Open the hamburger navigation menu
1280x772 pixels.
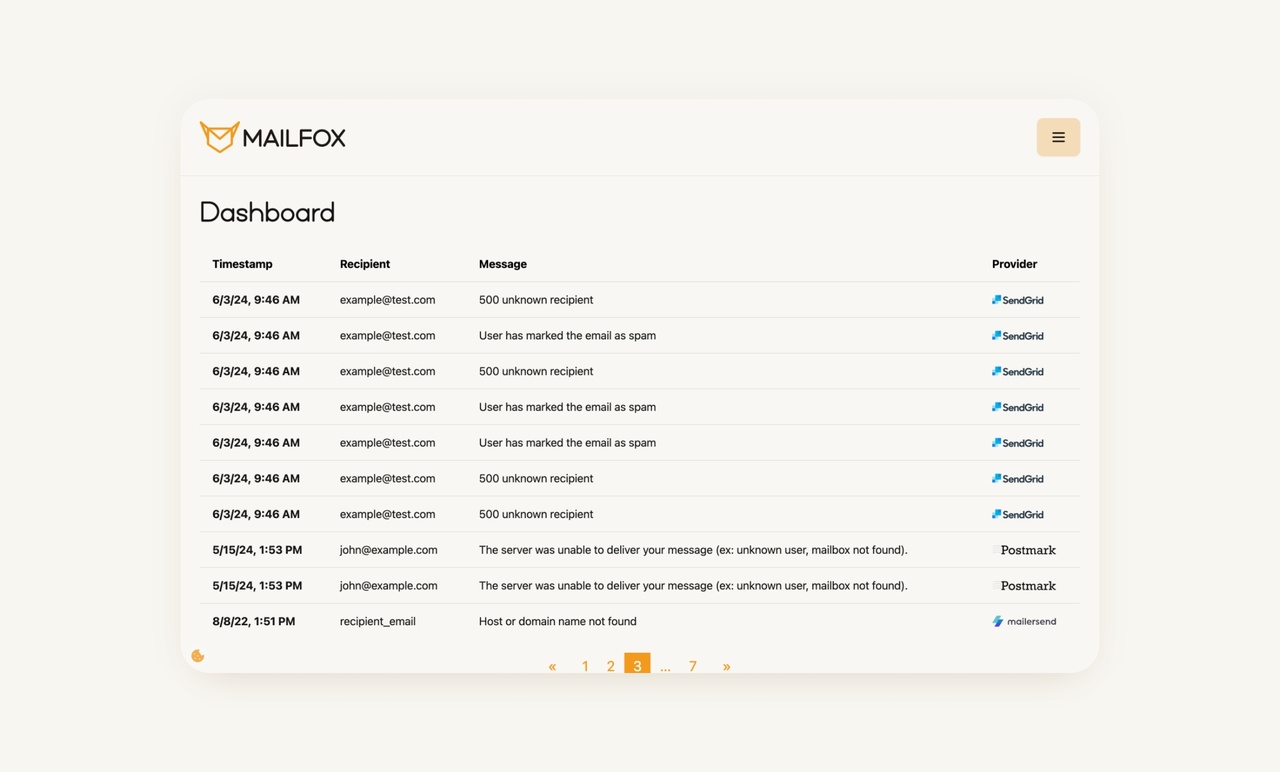pyautogui.click(x=1058, y=137)
